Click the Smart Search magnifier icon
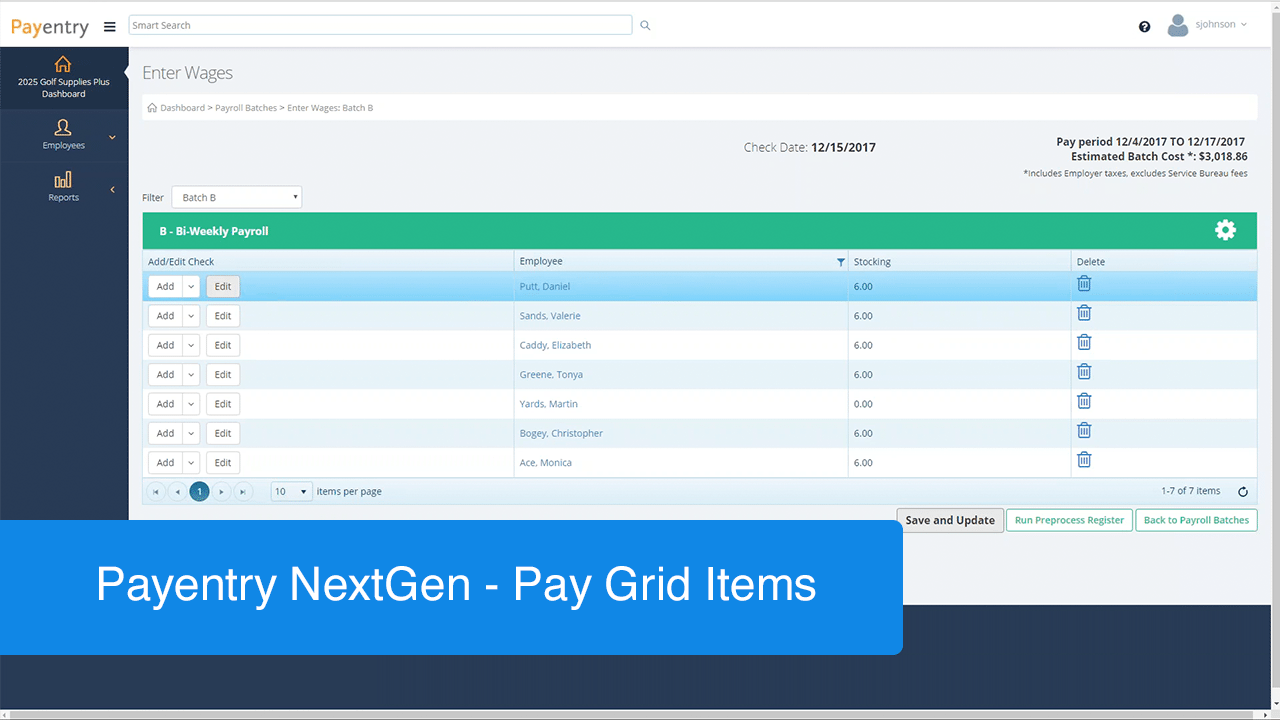1280x720 pixels. coord(645,25)
